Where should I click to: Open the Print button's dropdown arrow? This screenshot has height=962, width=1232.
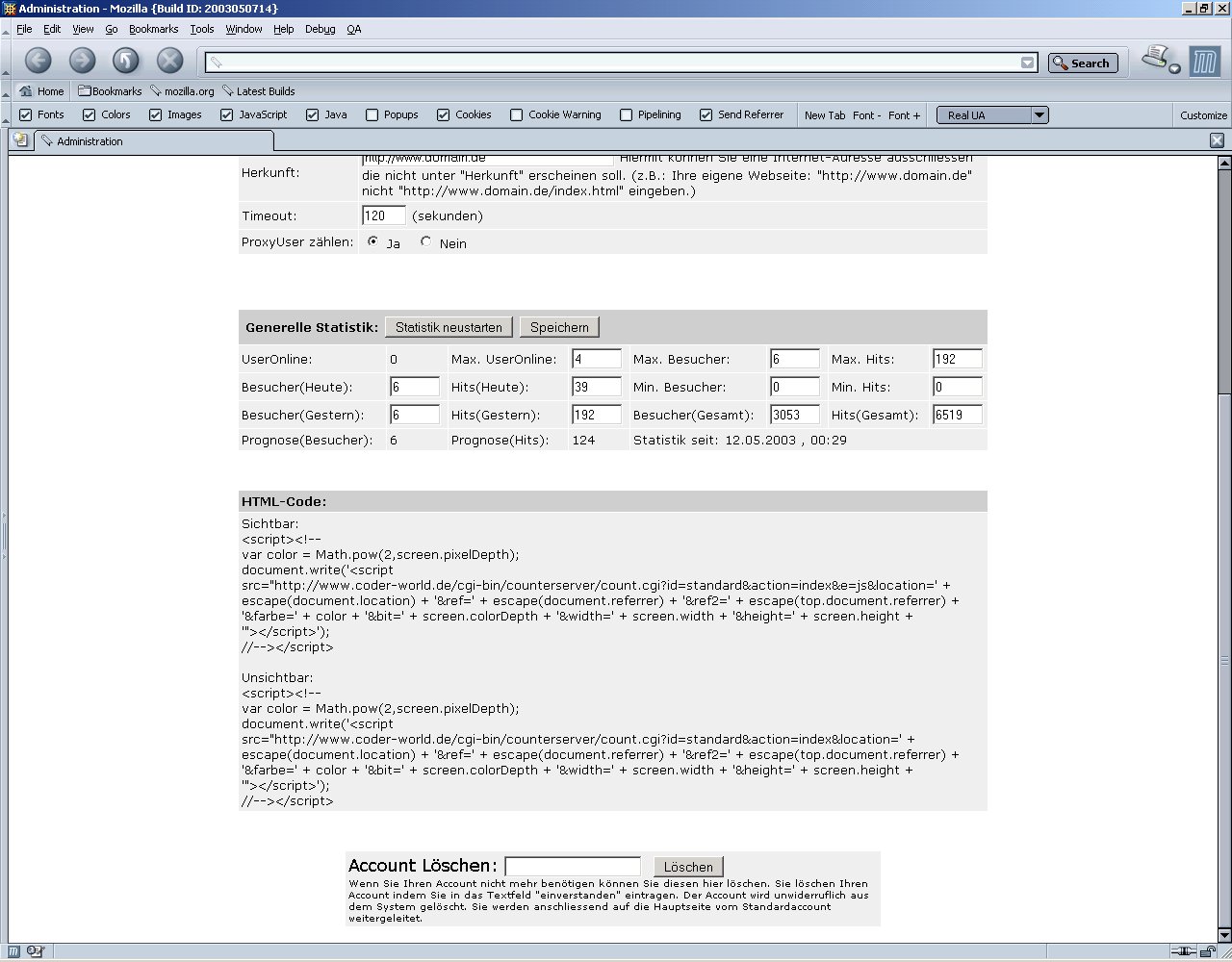[1174, 68]
